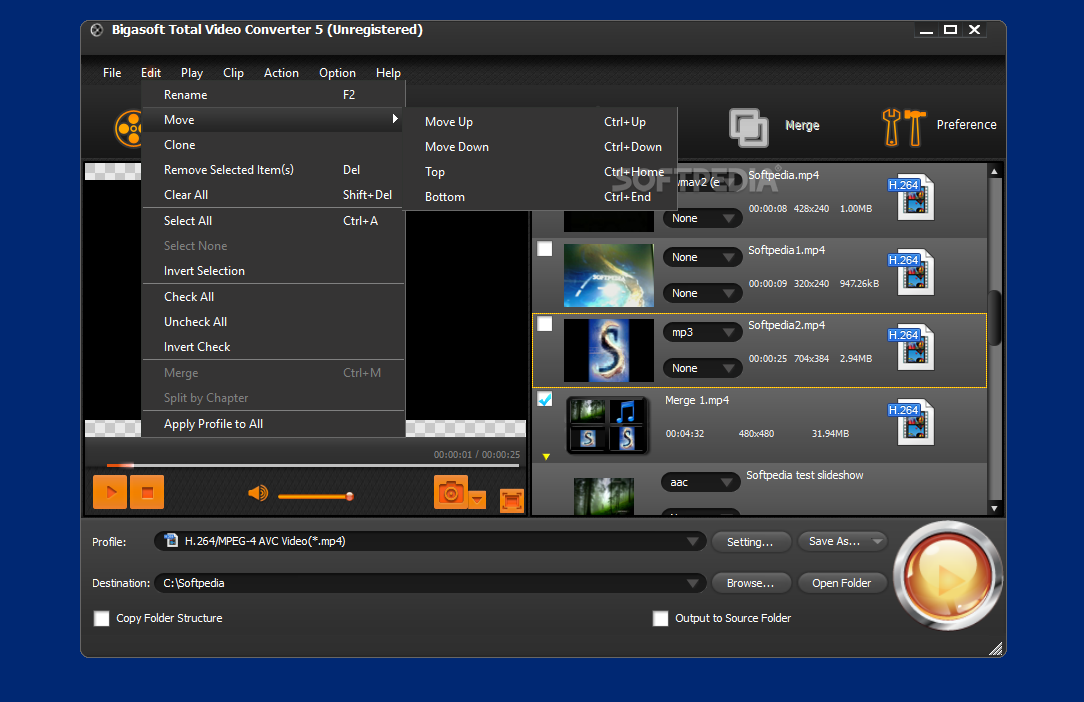Open Preference tools icon
Image resolution: width=1084 pixels, height=702 pixels.
tap(904, 127)
